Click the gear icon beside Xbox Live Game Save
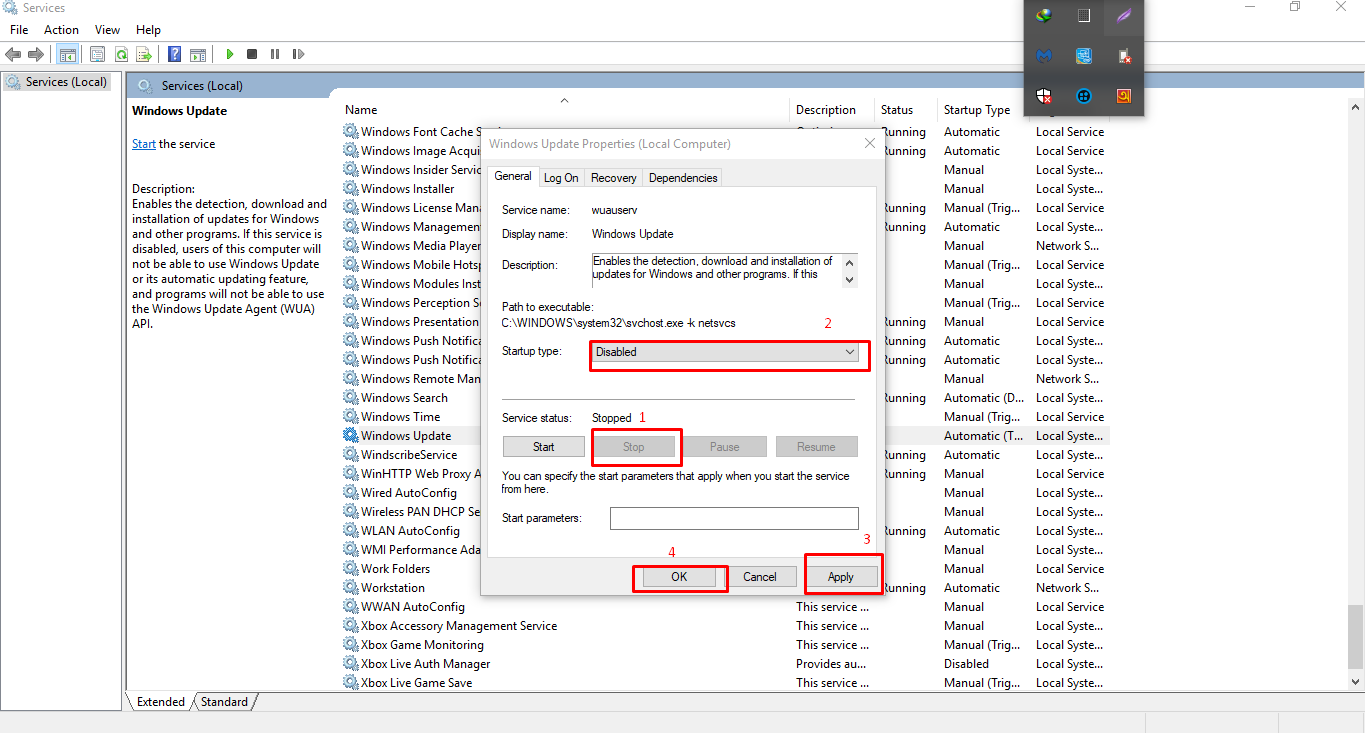The image size is (1365, 733). tap(350, 682)
